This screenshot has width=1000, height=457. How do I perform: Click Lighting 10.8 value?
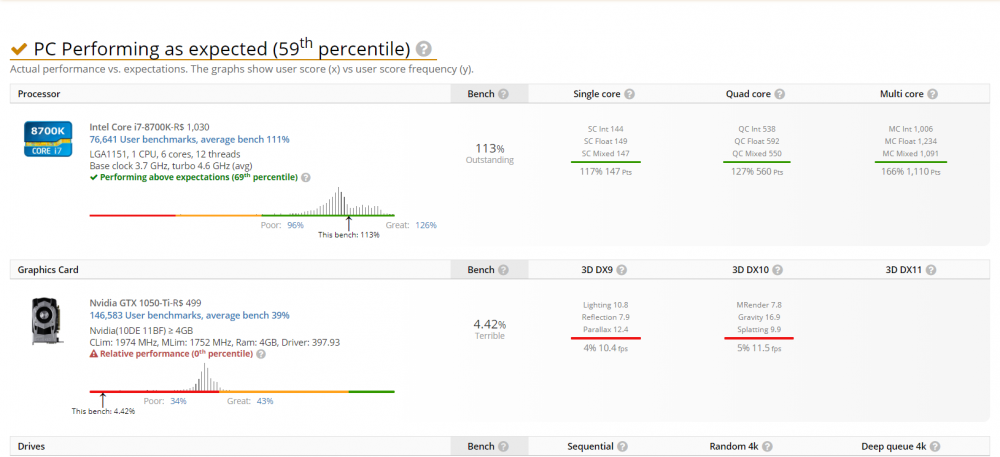pos(605,305)
